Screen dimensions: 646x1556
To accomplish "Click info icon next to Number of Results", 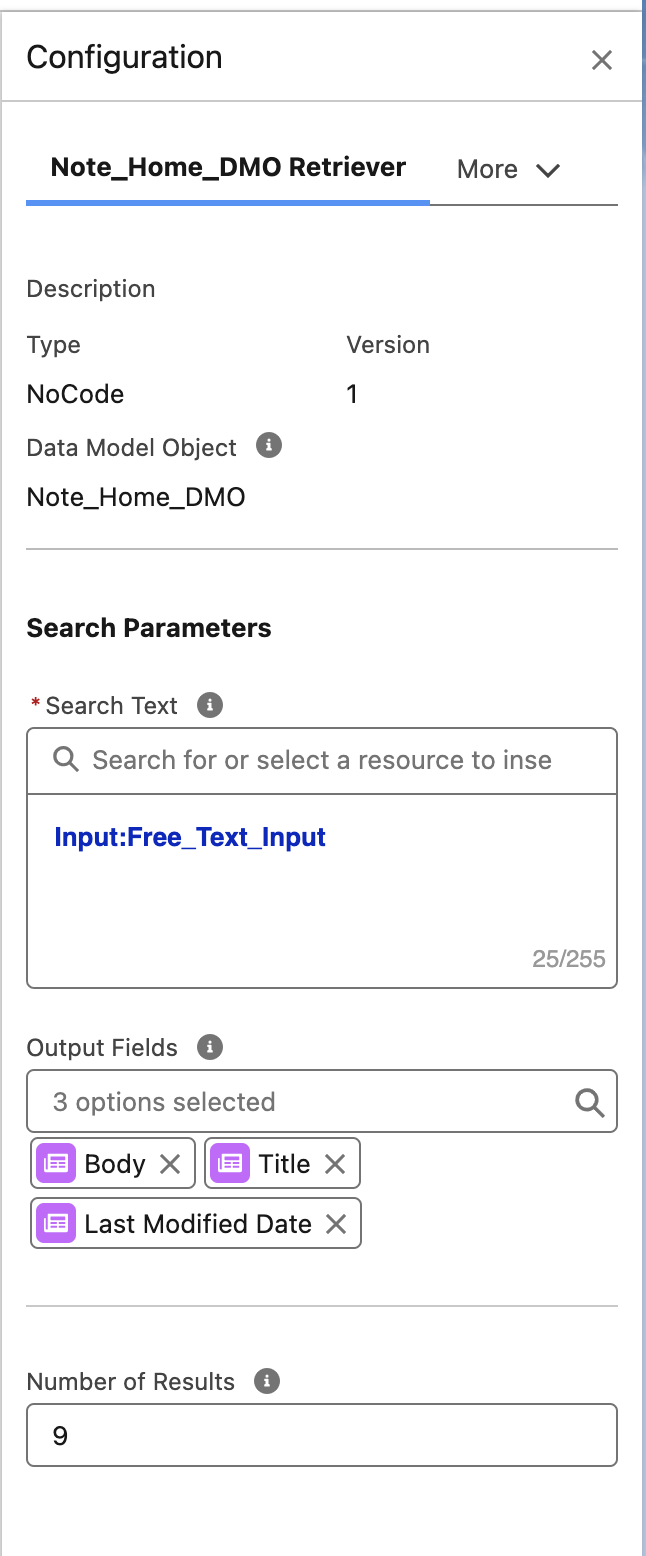I will (x=266, y=1381).
